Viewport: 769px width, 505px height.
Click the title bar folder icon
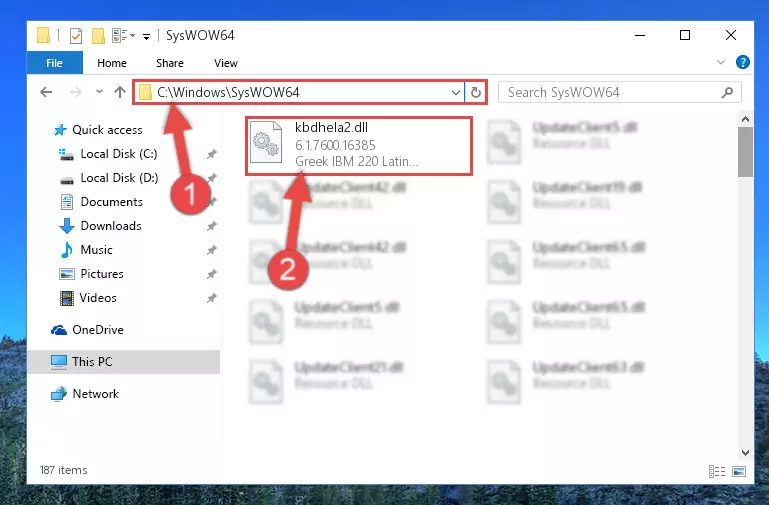click(43, 35)
